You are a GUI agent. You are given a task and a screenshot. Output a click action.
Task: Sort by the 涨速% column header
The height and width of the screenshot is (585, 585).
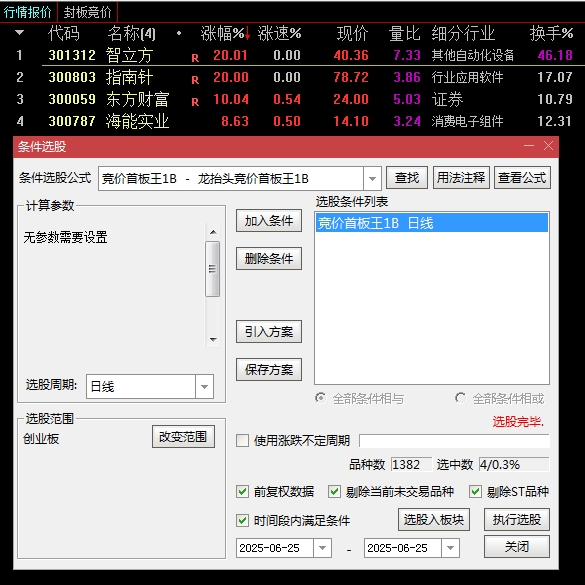279,33
